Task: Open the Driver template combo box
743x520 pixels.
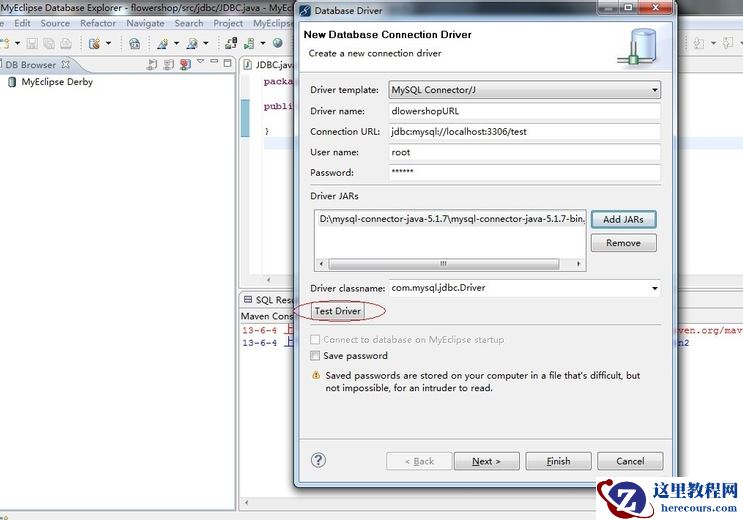Action: pyautogui.click(x=525, y=90)
